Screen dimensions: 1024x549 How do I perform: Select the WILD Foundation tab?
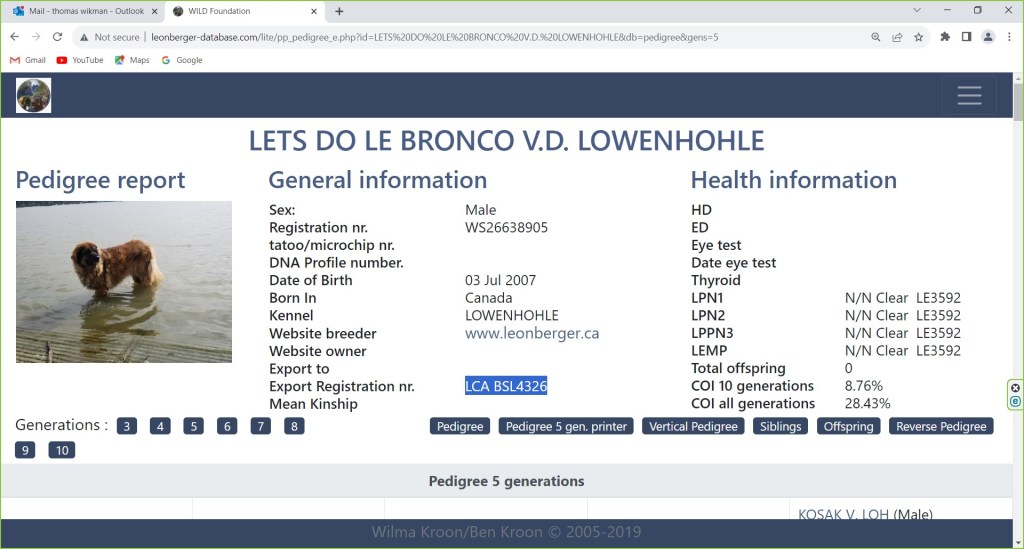244,11
